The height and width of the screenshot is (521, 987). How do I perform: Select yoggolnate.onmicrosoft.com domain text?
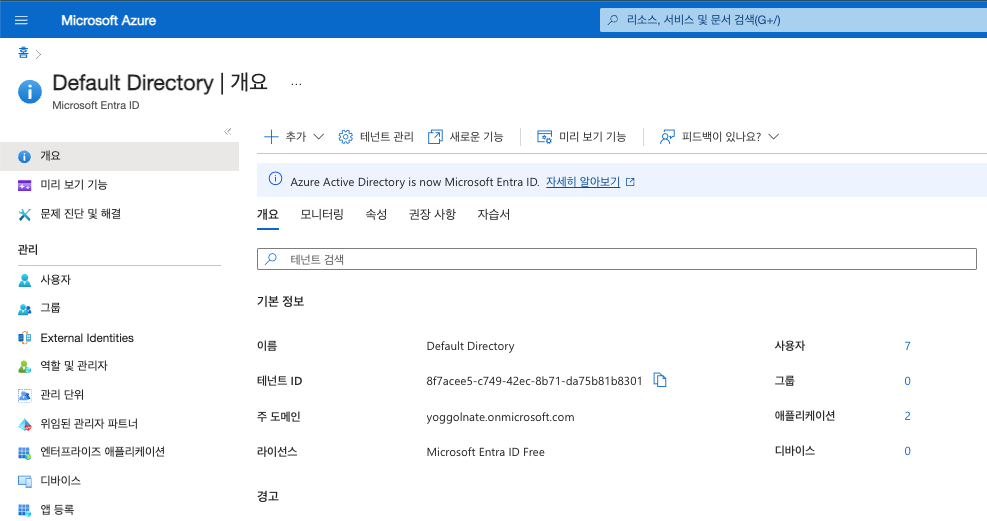500,417
